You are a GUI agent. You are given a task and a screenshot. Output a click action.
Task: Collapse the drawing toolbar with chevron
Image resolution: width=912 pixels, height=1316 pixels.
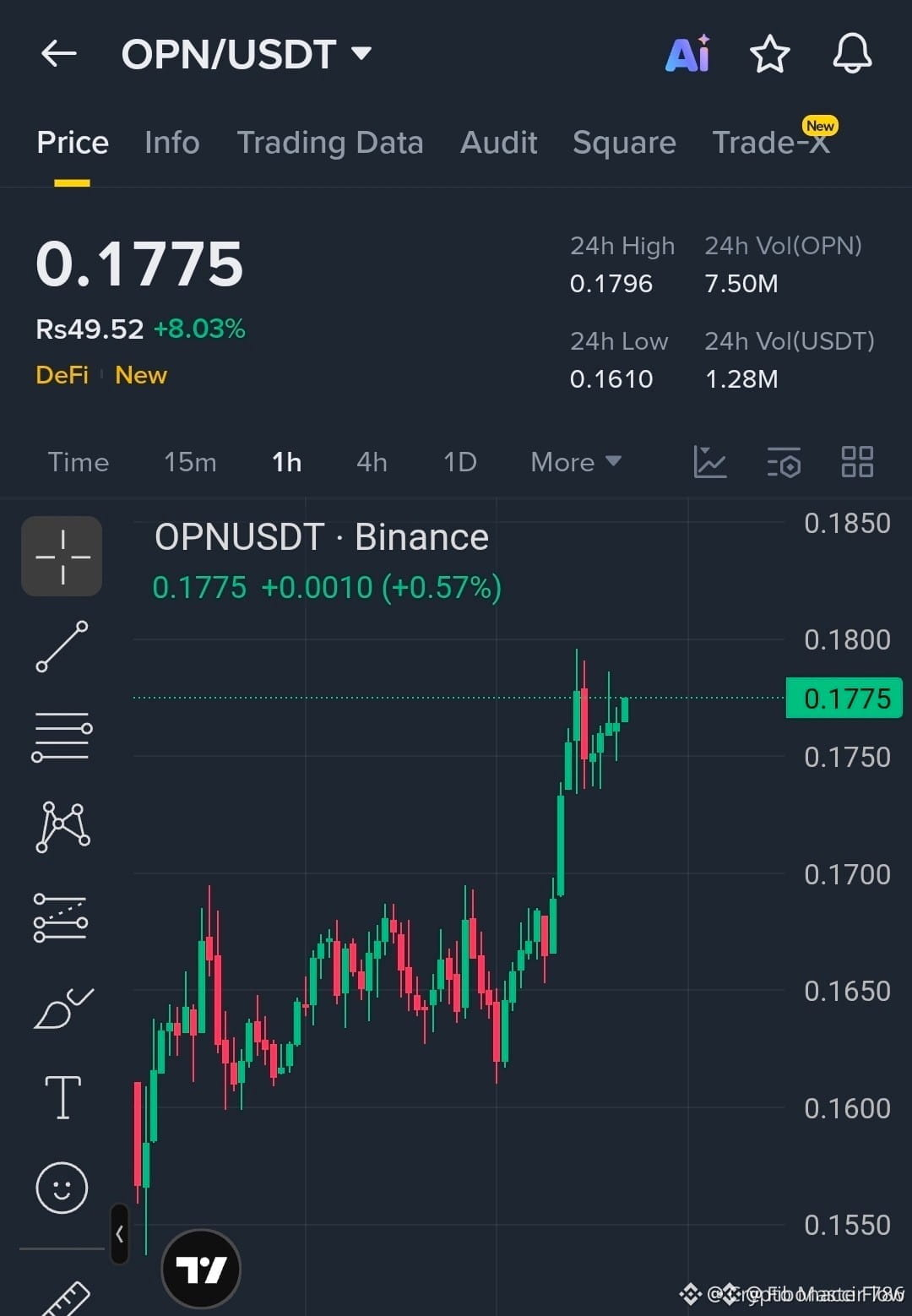[119, 1233]
